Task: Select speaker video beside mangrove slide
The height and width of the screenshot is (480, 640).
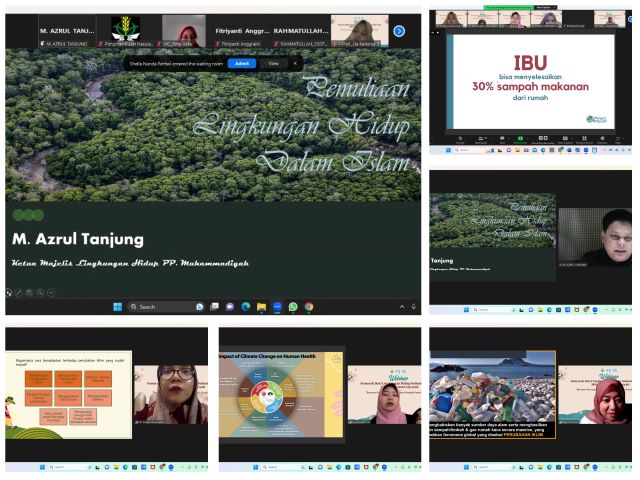Action: pyautogui.click(x=595, y=238)
